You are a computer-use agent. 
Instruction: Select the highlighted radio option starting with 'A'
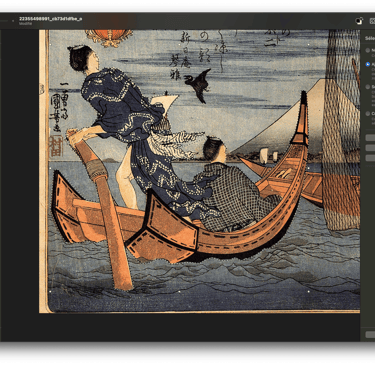coord(368,64)
